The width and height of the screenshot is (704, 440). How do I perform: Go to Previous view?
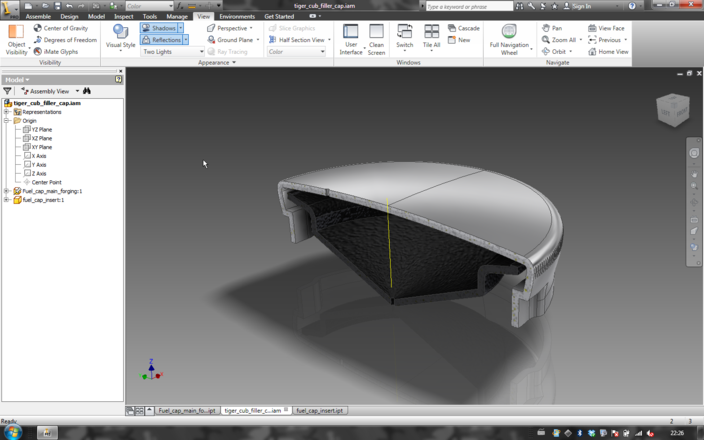point(604,40)
